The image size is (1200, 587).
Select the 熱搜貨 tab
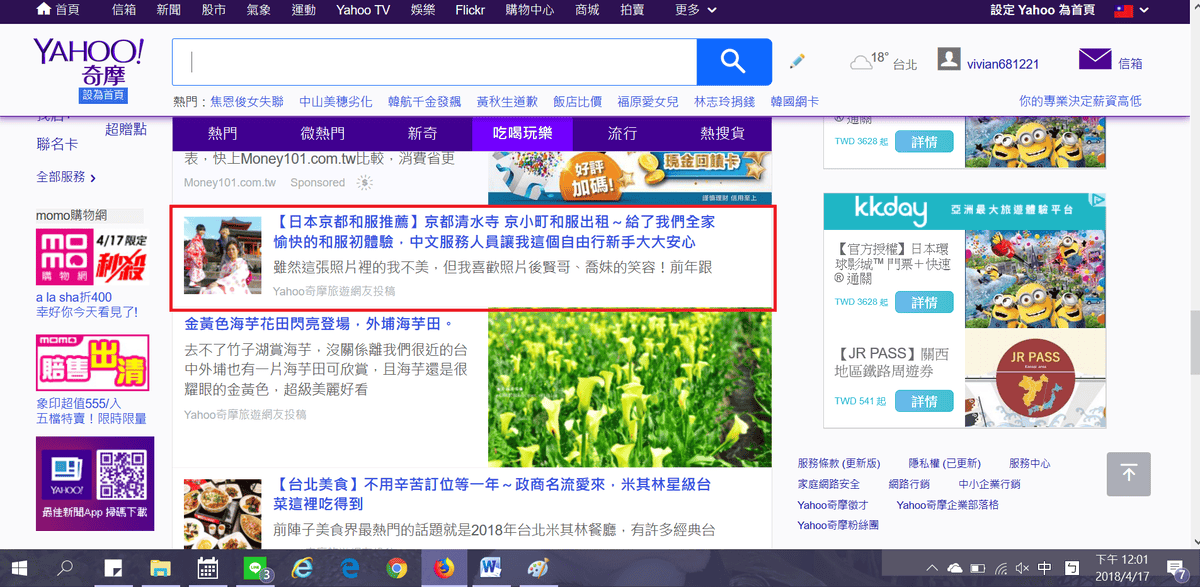pyautogui.click(x=722, y=133)
